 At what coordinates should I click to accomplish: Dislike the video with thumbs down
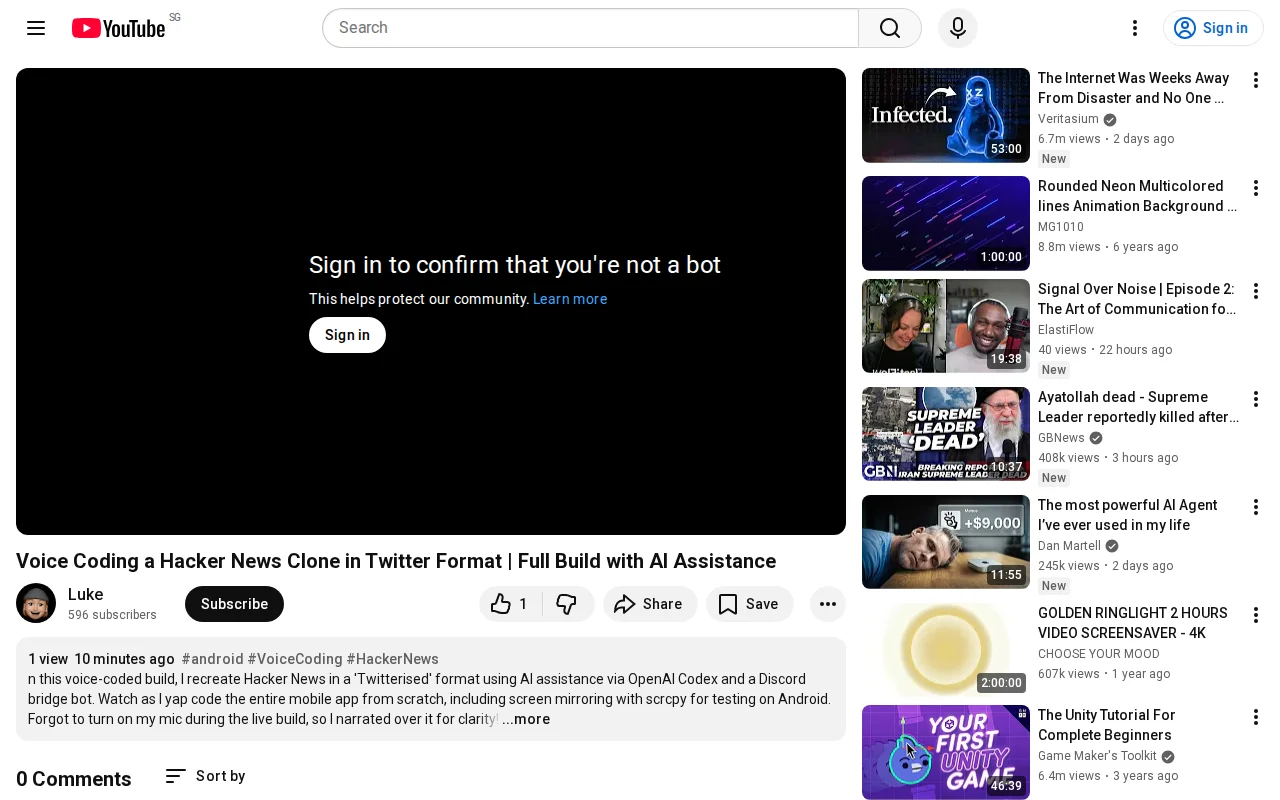tap(568, 604)
